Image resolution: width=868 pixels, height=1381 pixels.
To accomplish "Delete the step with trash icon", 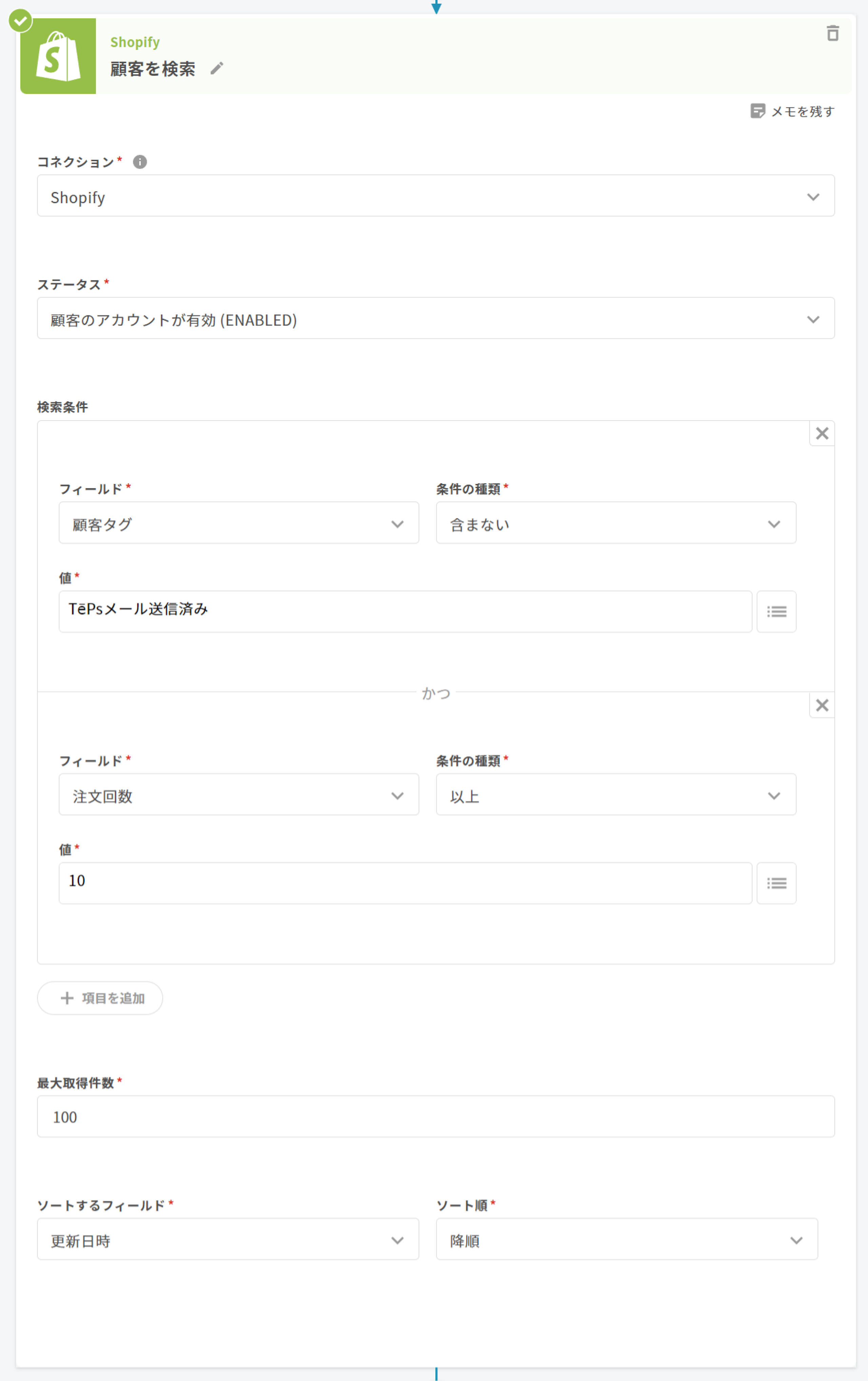I will pos(832,34).
